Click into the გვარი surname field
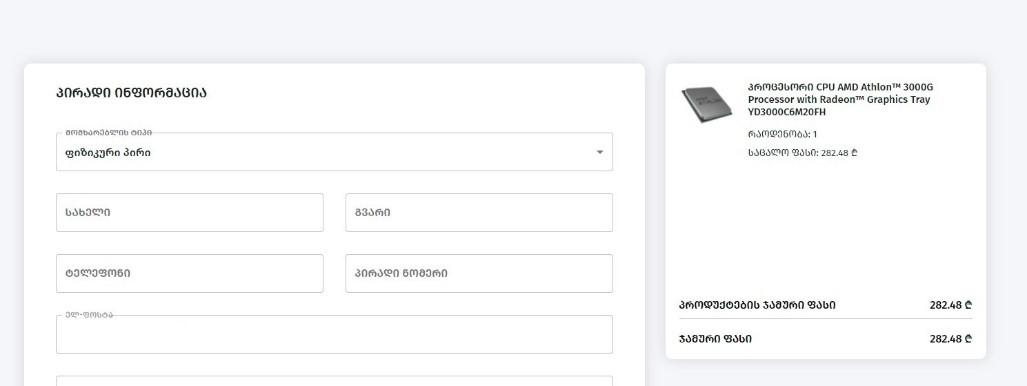 click(479, 212)
